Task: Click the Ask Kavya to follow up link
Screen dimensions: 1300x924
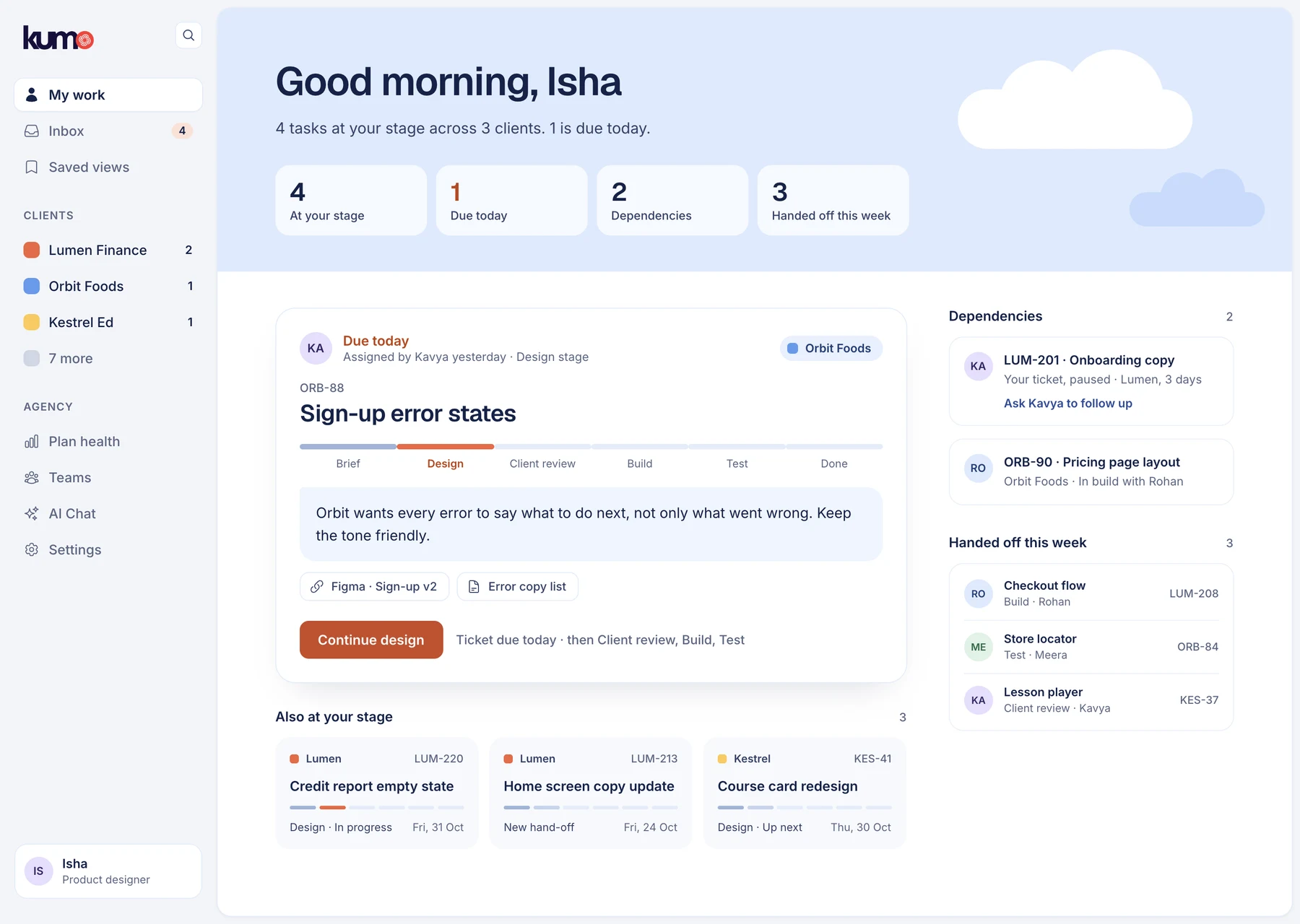Action: coord(1067,403)
